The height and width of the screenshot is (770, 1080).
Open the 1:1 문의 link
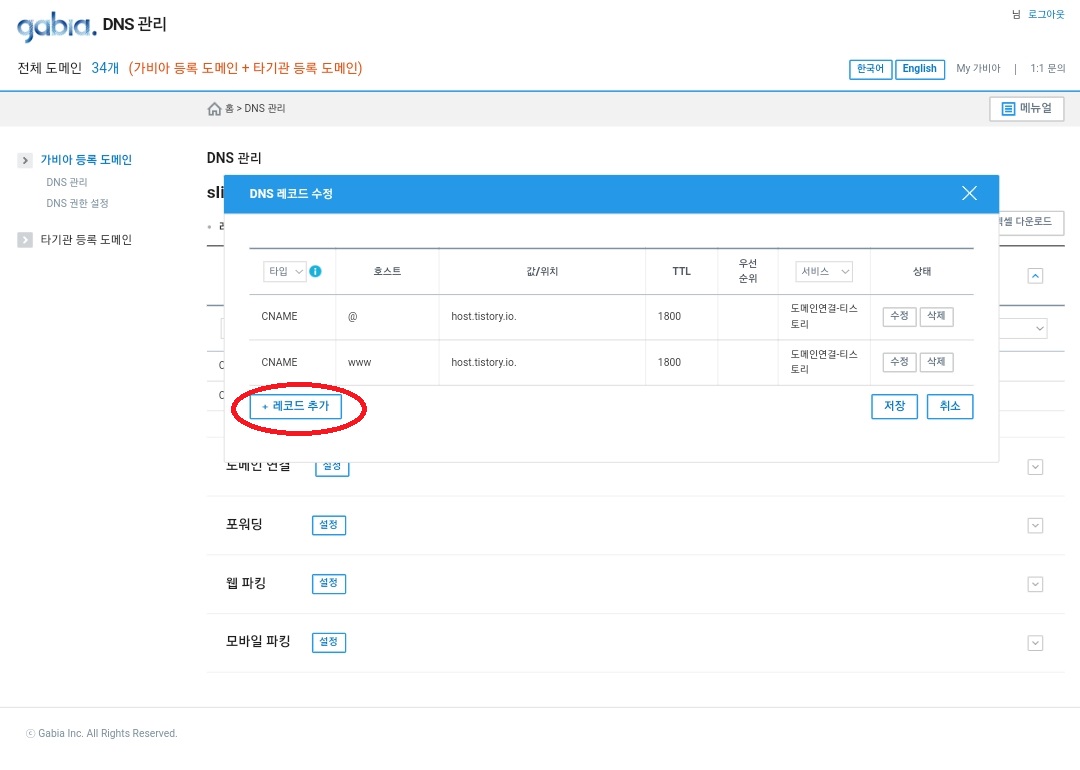1048,68
